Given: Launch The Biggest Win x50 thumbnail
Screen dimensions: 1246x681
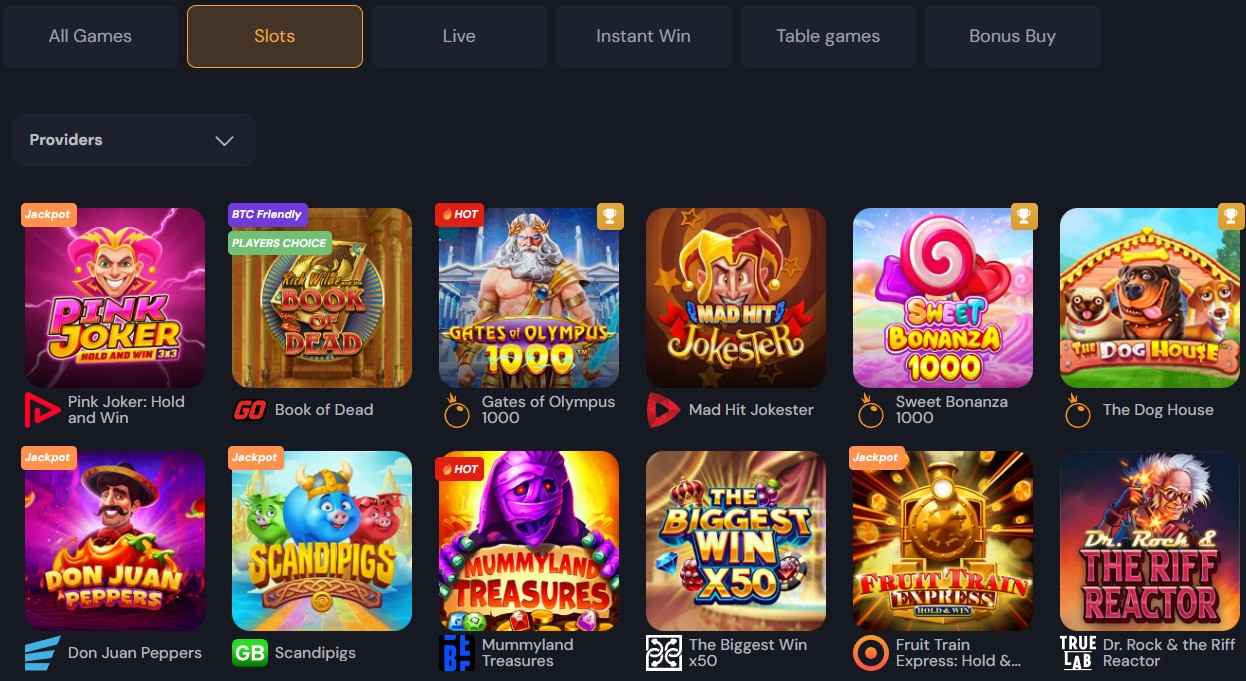Looking at the screenshot, I should pos(736,541).
